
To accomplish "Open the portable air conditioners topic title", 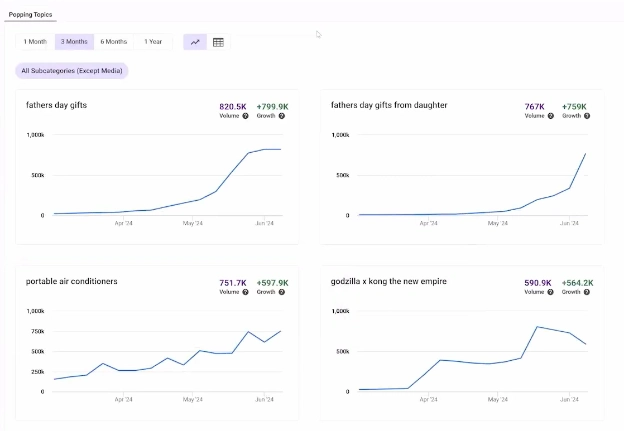I will [71, 282].
